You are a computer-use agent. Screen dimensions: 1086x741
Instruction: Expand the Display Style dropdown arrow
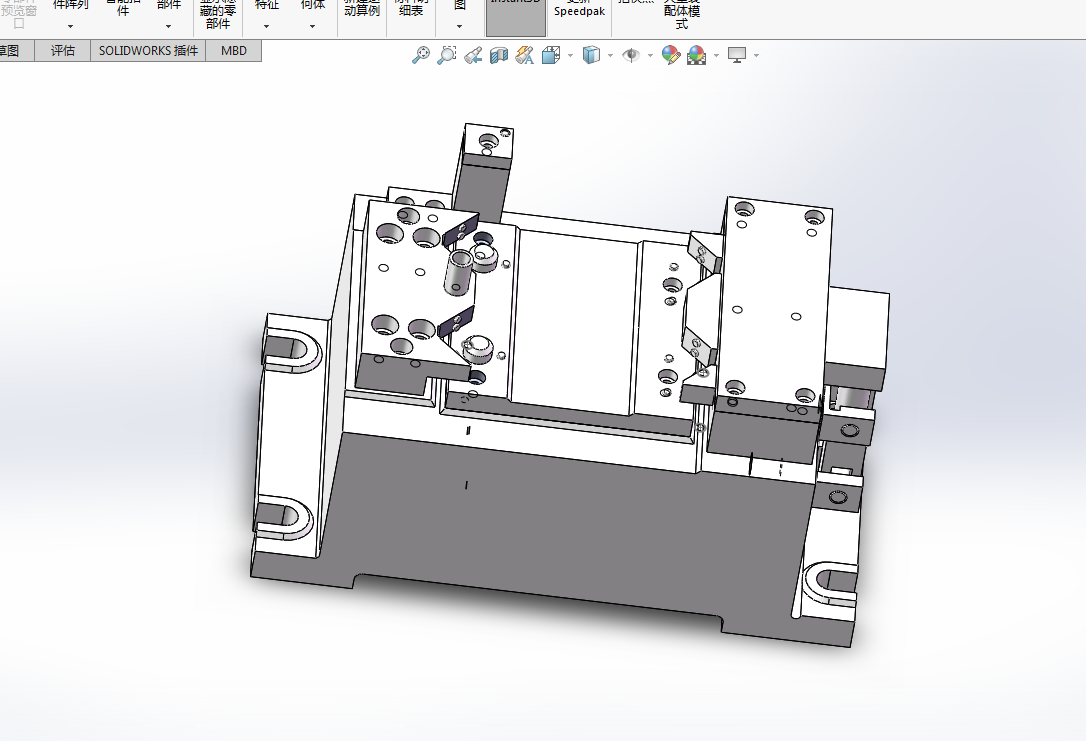pos(610,55)
